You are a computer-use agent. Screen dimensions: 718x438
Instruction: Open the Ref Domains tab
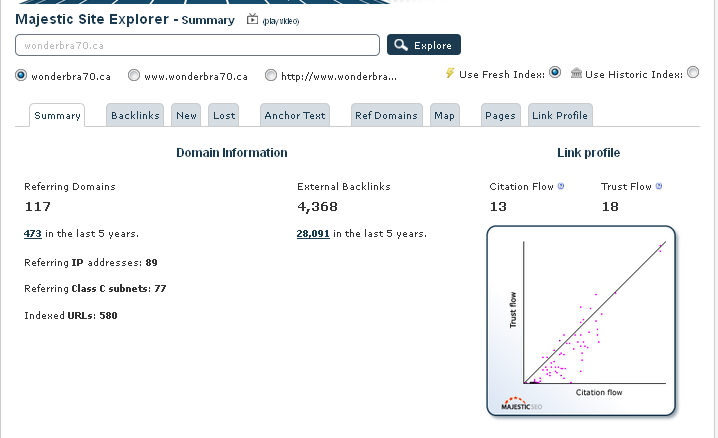[386, 115]
